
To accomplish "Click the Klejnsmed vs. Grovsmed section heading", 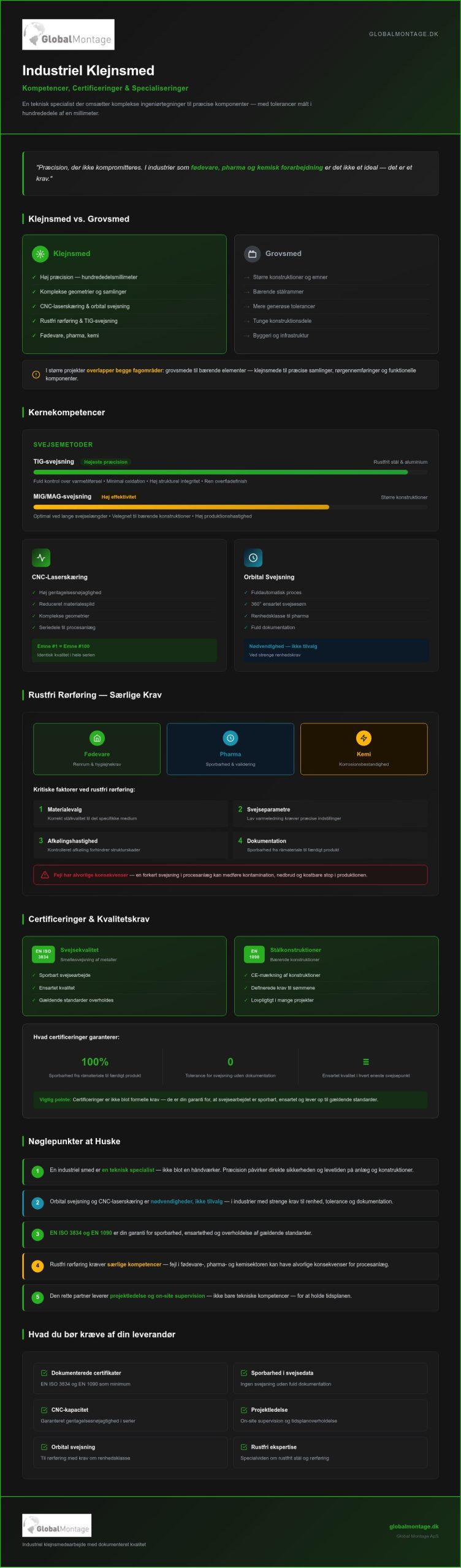I will pos(78,219).
